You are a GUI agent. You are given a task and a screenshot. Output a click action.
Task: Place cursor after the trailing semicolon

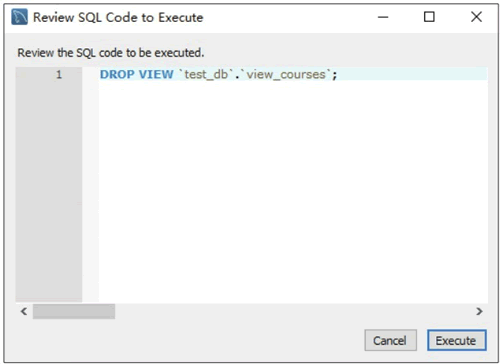coord(338,74)
